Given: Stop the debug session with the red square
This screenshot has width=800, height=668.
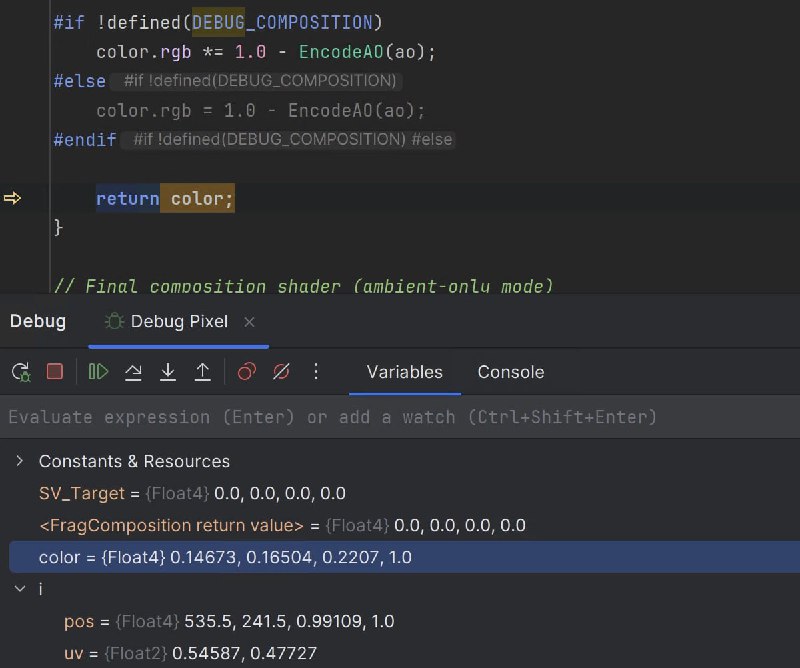Looking at the screenshot, I should [x=55, y=372].
